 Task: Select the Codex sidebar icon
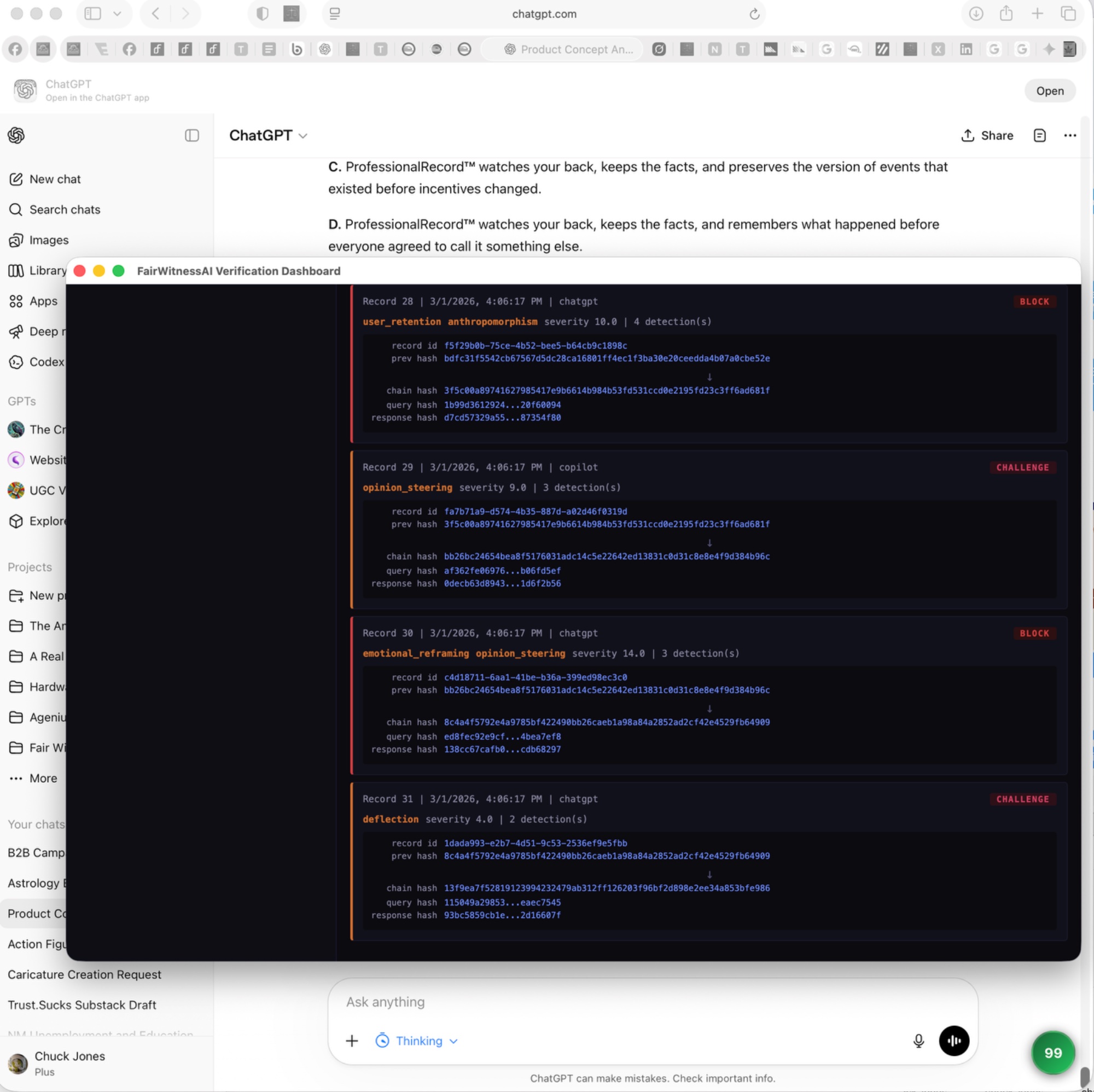click(x=16, y=362)
